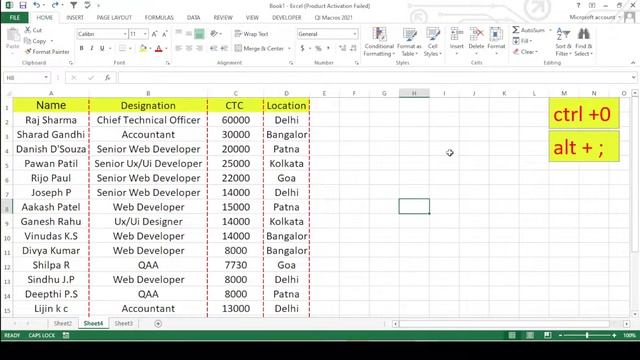Toggle Wrap Text
This screenshot has width=640, height=360.
coord(251,34)
